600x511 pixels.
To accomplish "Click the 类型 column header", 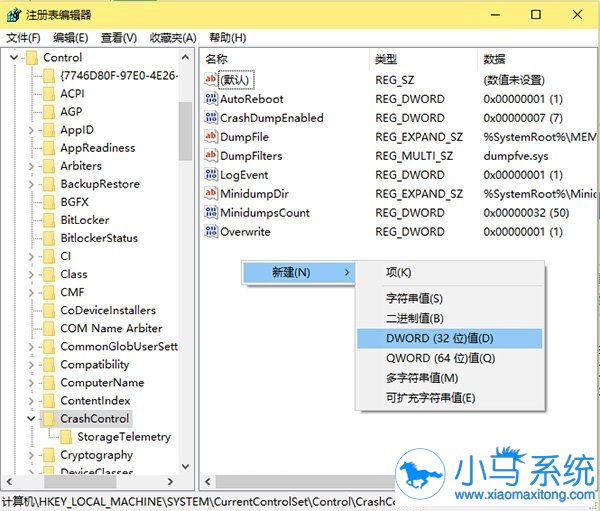I will [424, 59].
